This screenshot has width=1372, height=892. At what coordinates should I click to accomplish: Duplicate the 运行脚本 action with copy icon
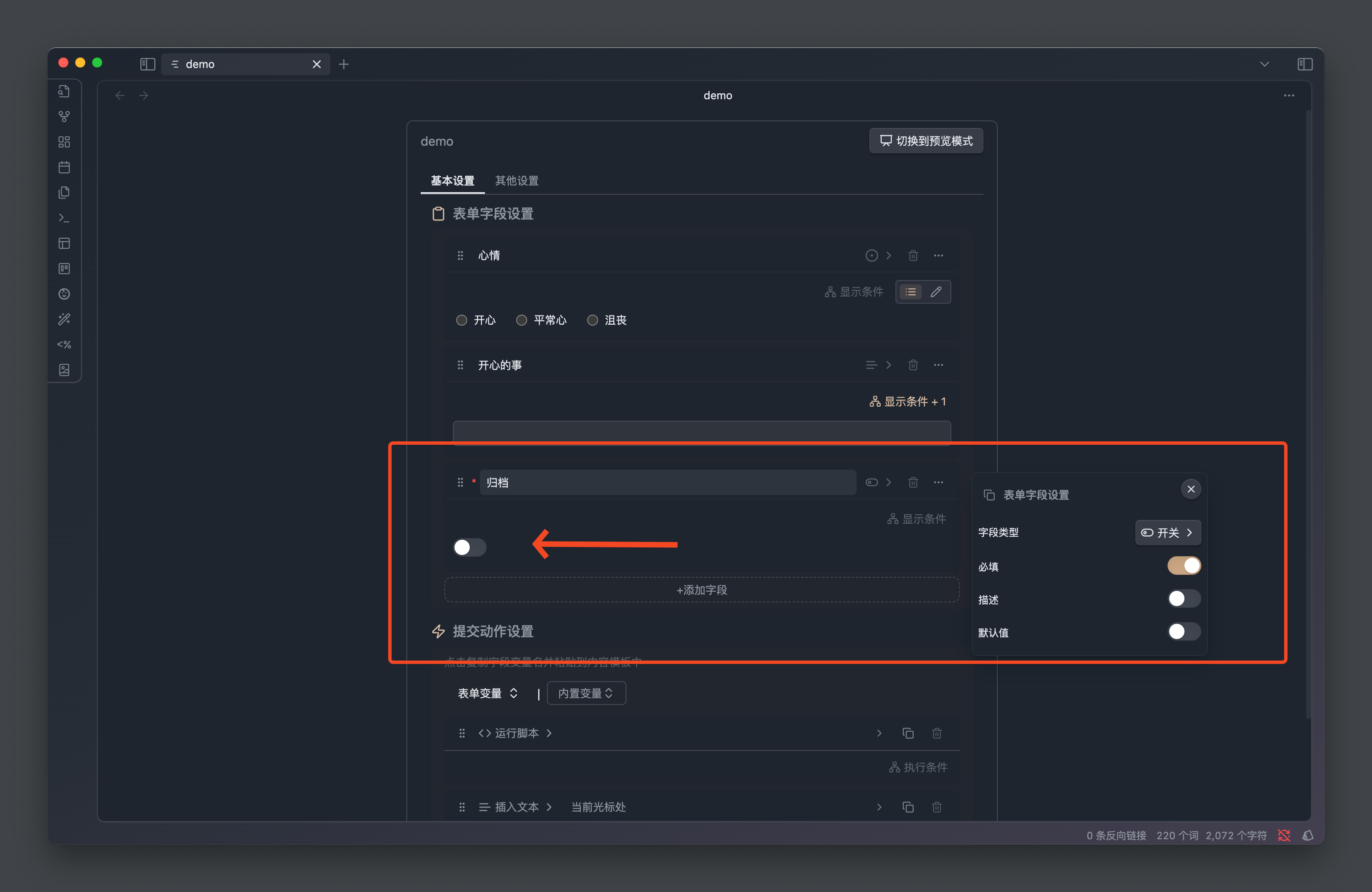(907, 733)
